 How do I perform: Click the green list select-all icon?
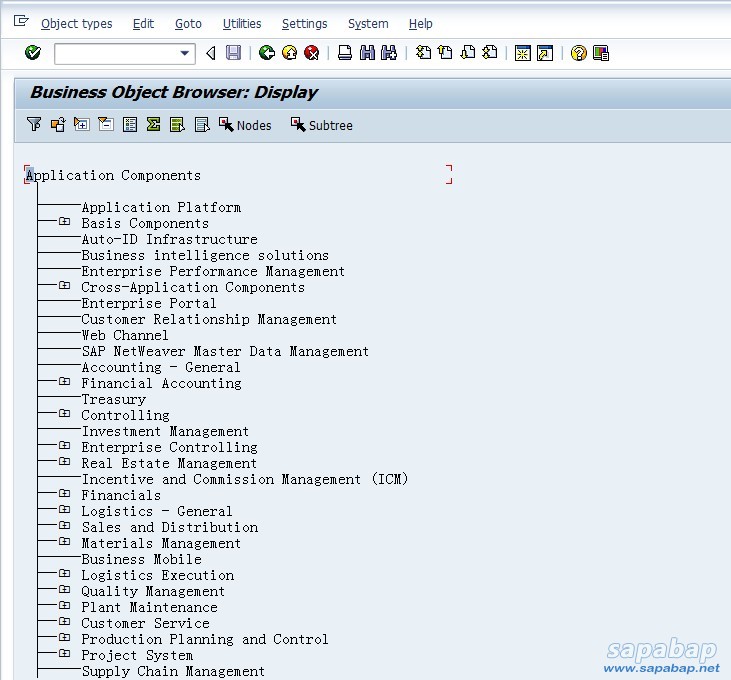click(177, 124)
